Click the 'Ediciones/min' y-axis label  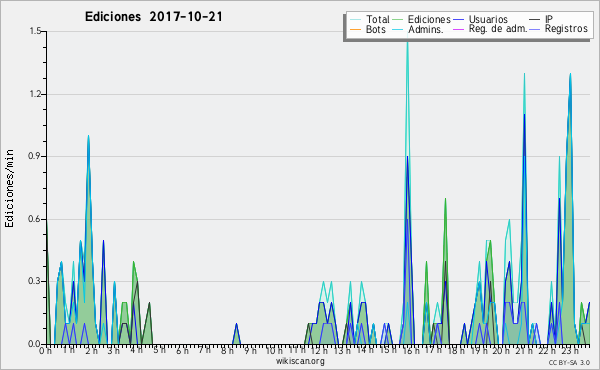pyautogui.click(x=9, y=188)
